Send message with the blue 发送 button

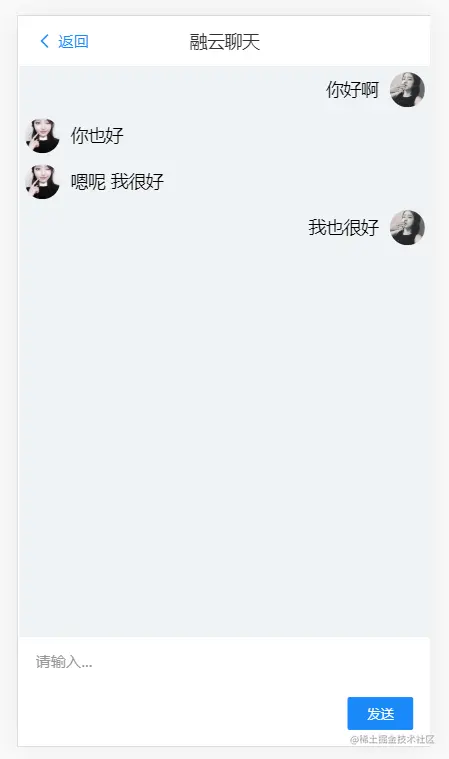pos(380,713)
